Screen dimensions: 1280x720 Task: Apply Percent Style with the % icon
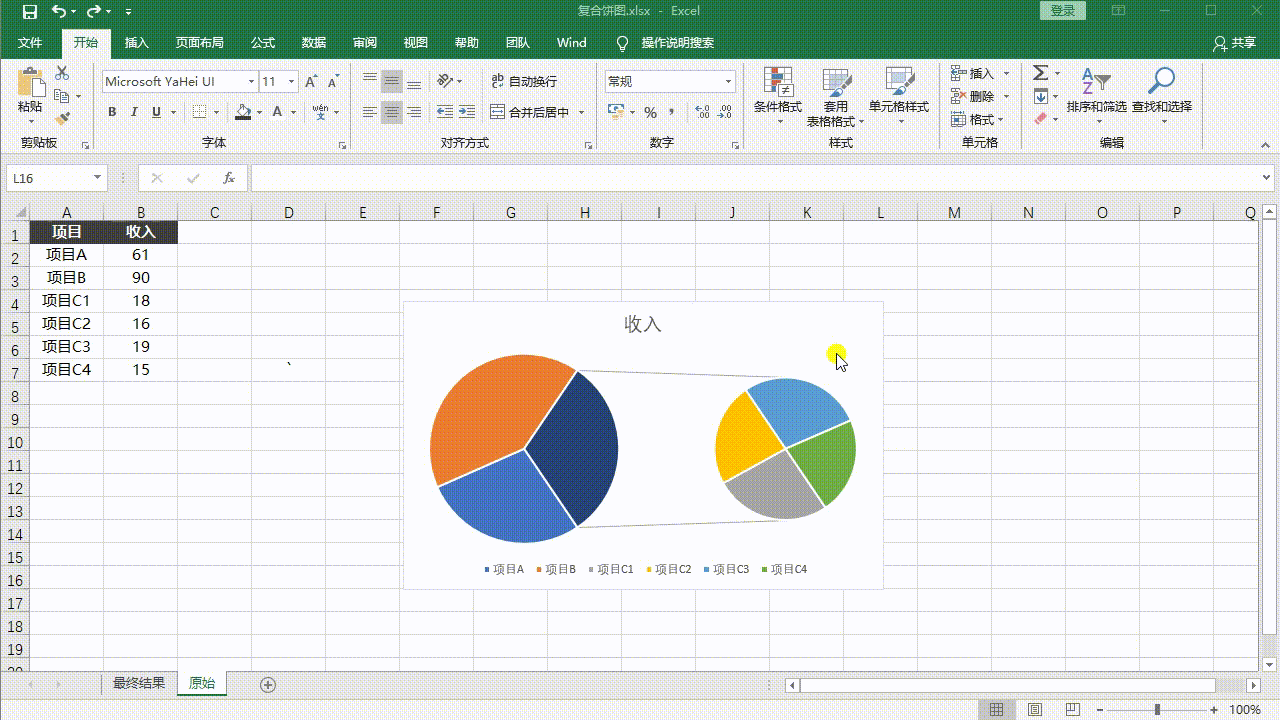(650, 112)
